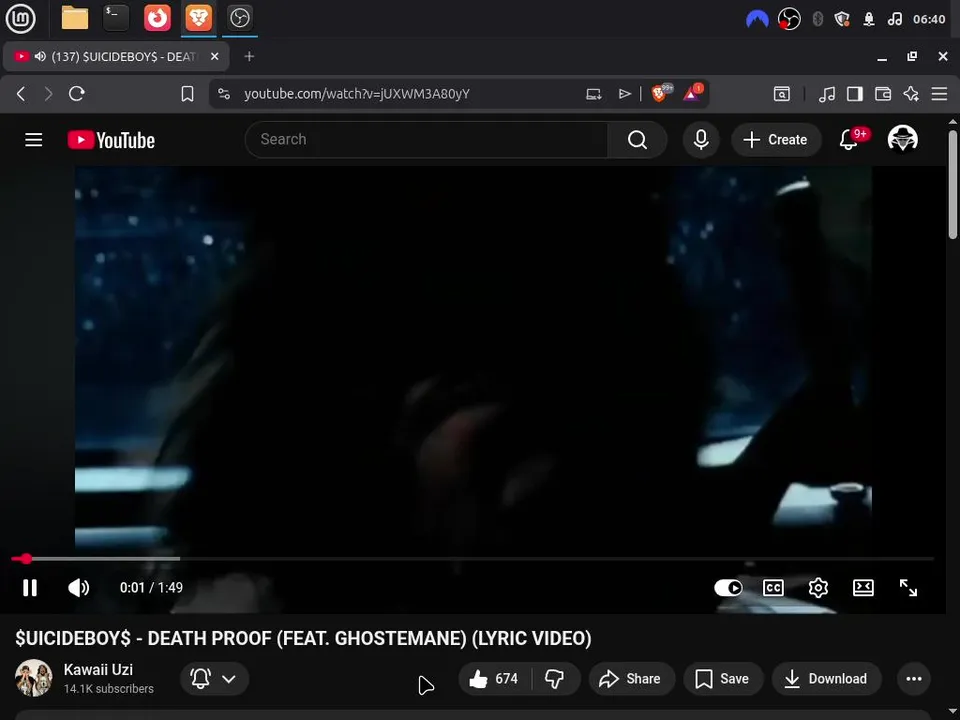Toggle the browser sidebar panel
Viewport: 960px width, 720px height.
click(x=855, y=94)
